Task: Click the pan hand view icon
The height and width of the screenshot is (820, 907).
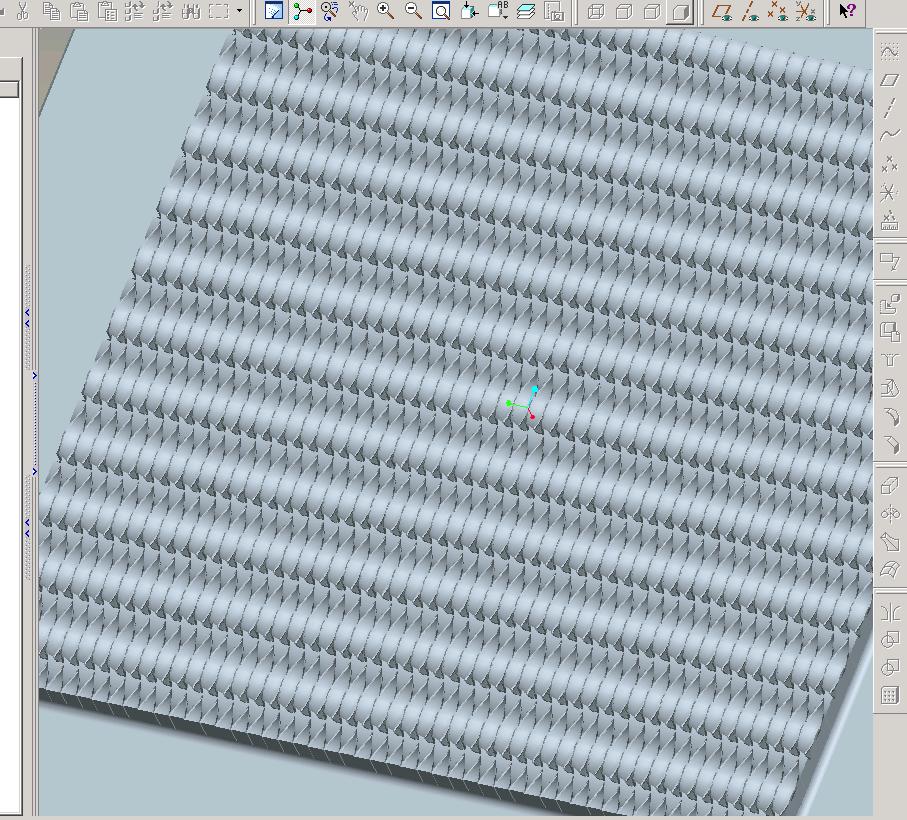Action: click(x=358, y=11)
